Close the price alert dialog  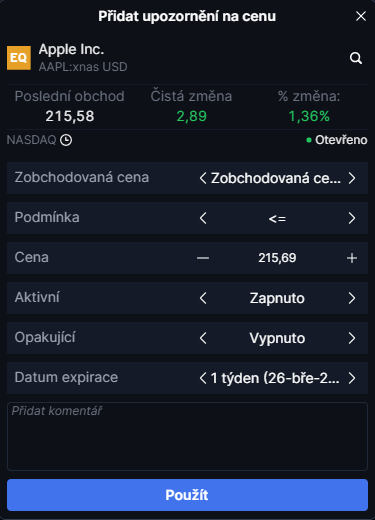tap(361, 16)
